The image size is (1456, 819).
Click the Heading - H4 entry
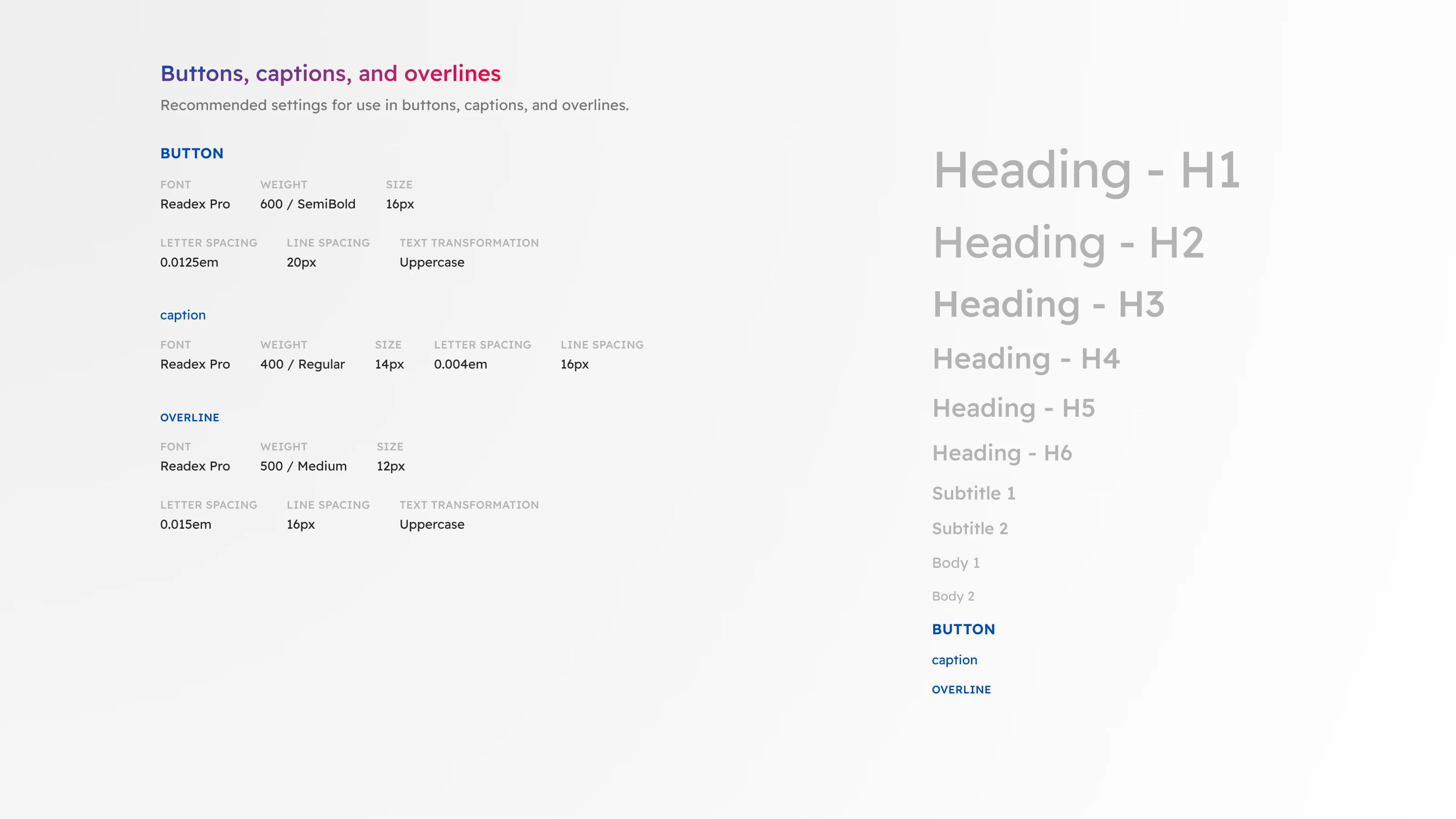coord(1025,359)
